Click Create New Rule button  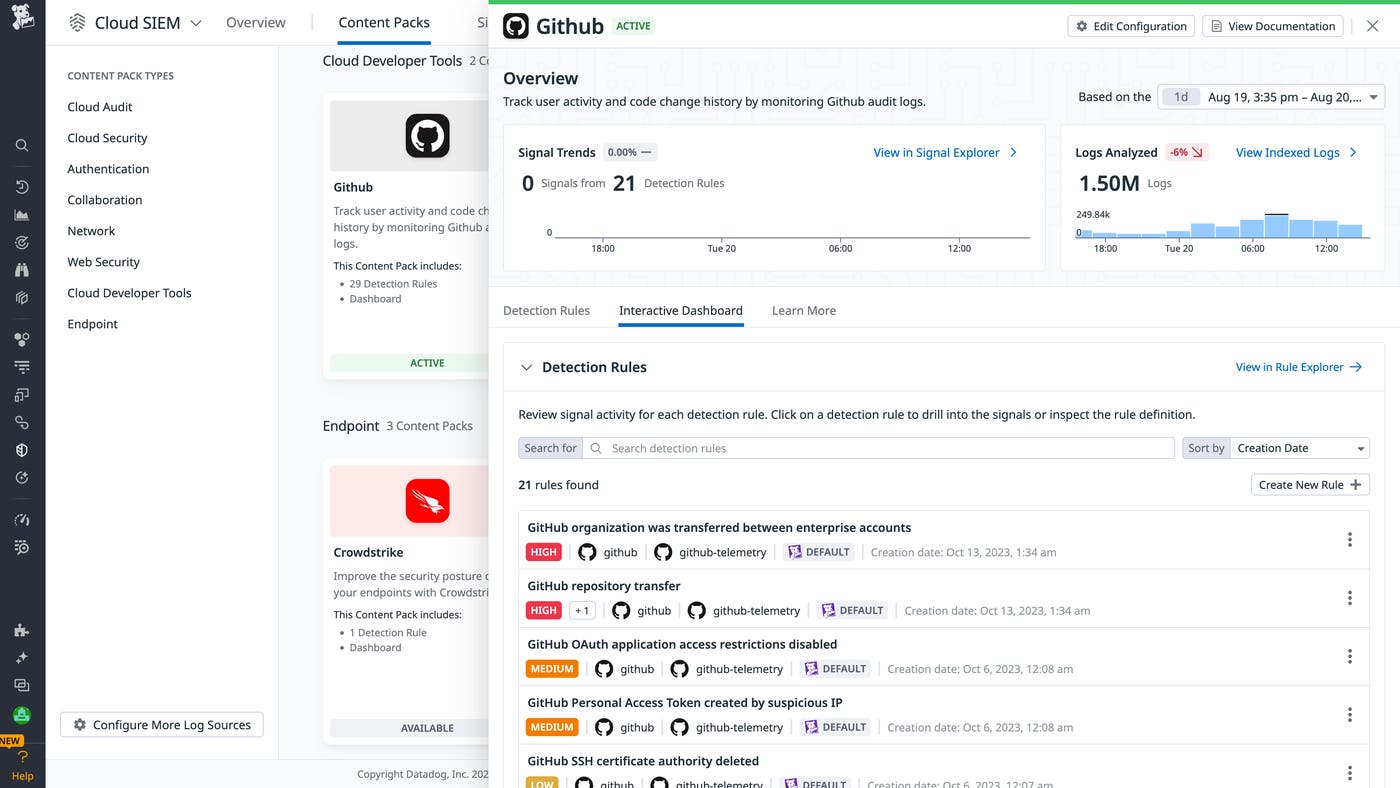(x=1310, y=485)
